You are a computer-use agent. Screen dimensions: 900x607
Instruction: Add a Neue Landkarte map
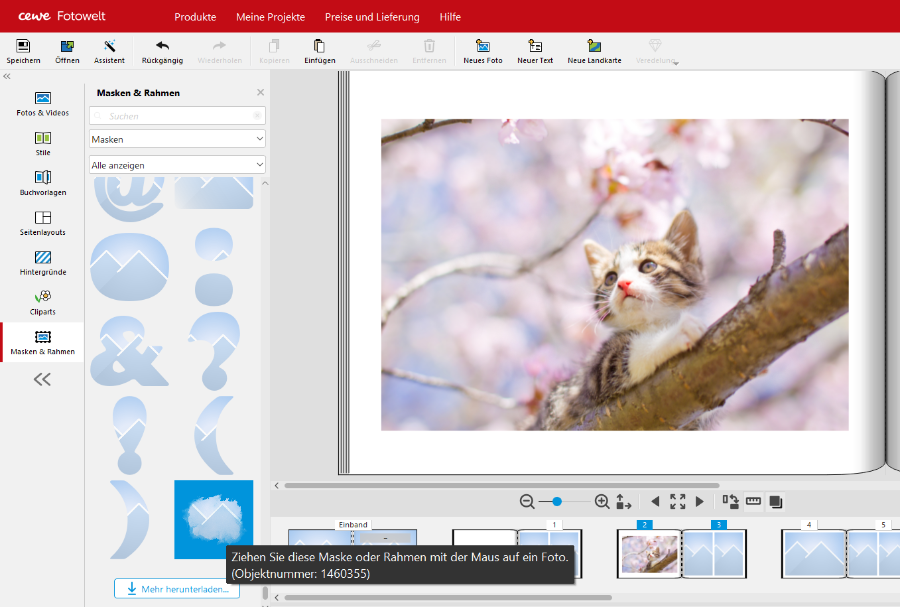coord(594,47)
